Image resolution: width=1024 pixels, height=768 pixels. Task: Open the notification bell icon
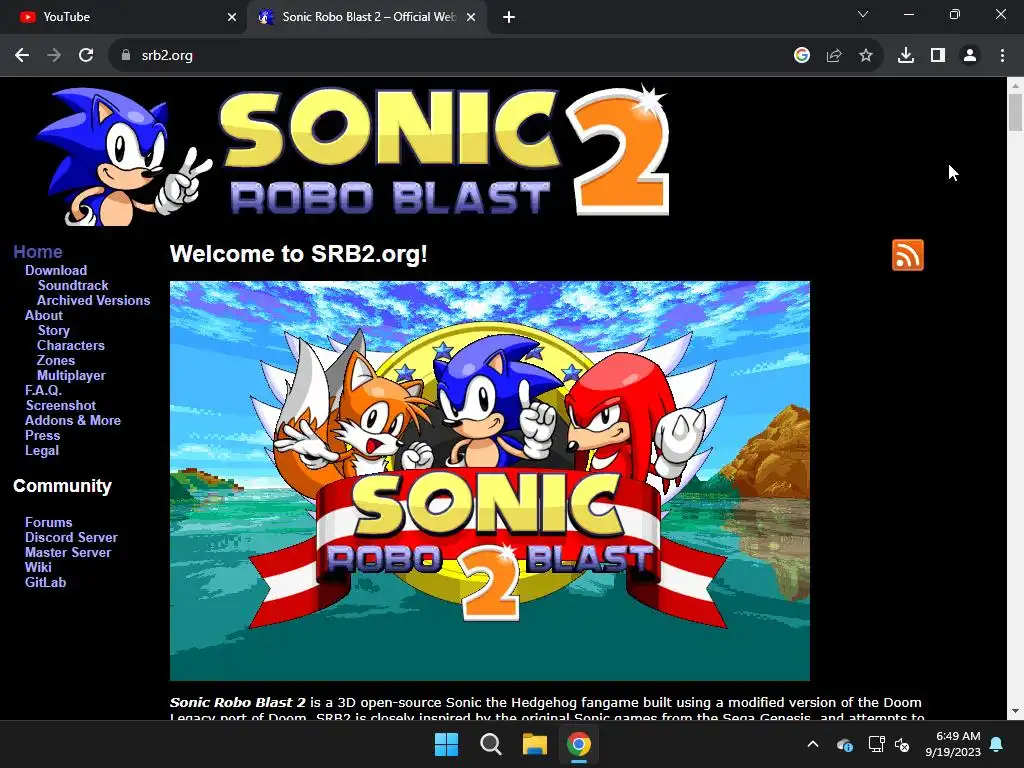coord(997,744)
